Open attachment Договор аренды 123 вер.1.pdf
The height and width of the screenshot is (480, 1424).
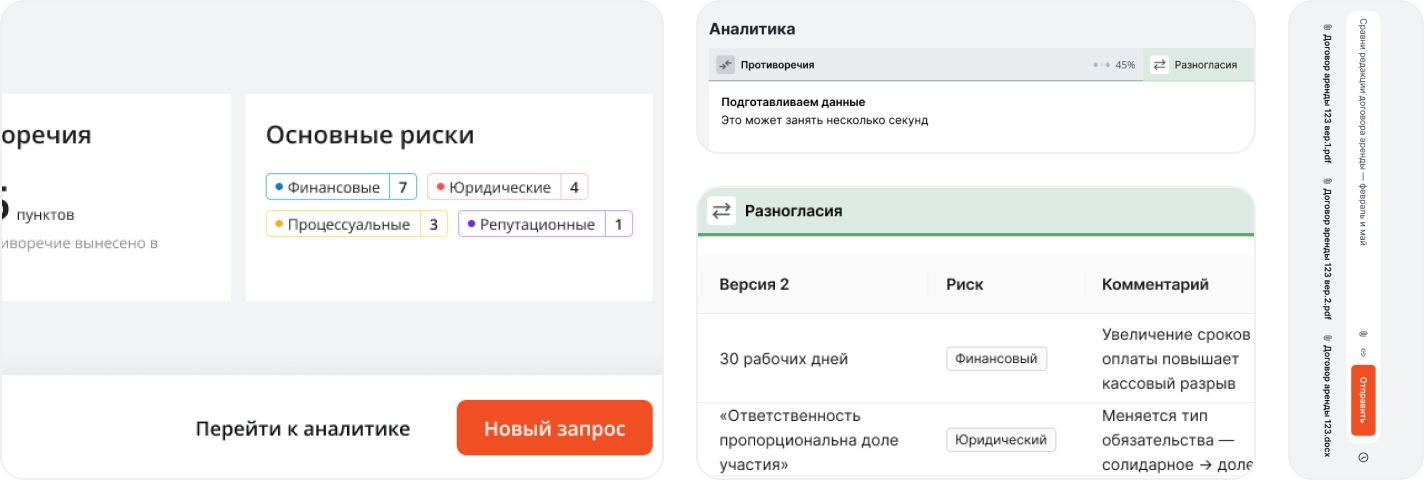(x=1328, y=97)
